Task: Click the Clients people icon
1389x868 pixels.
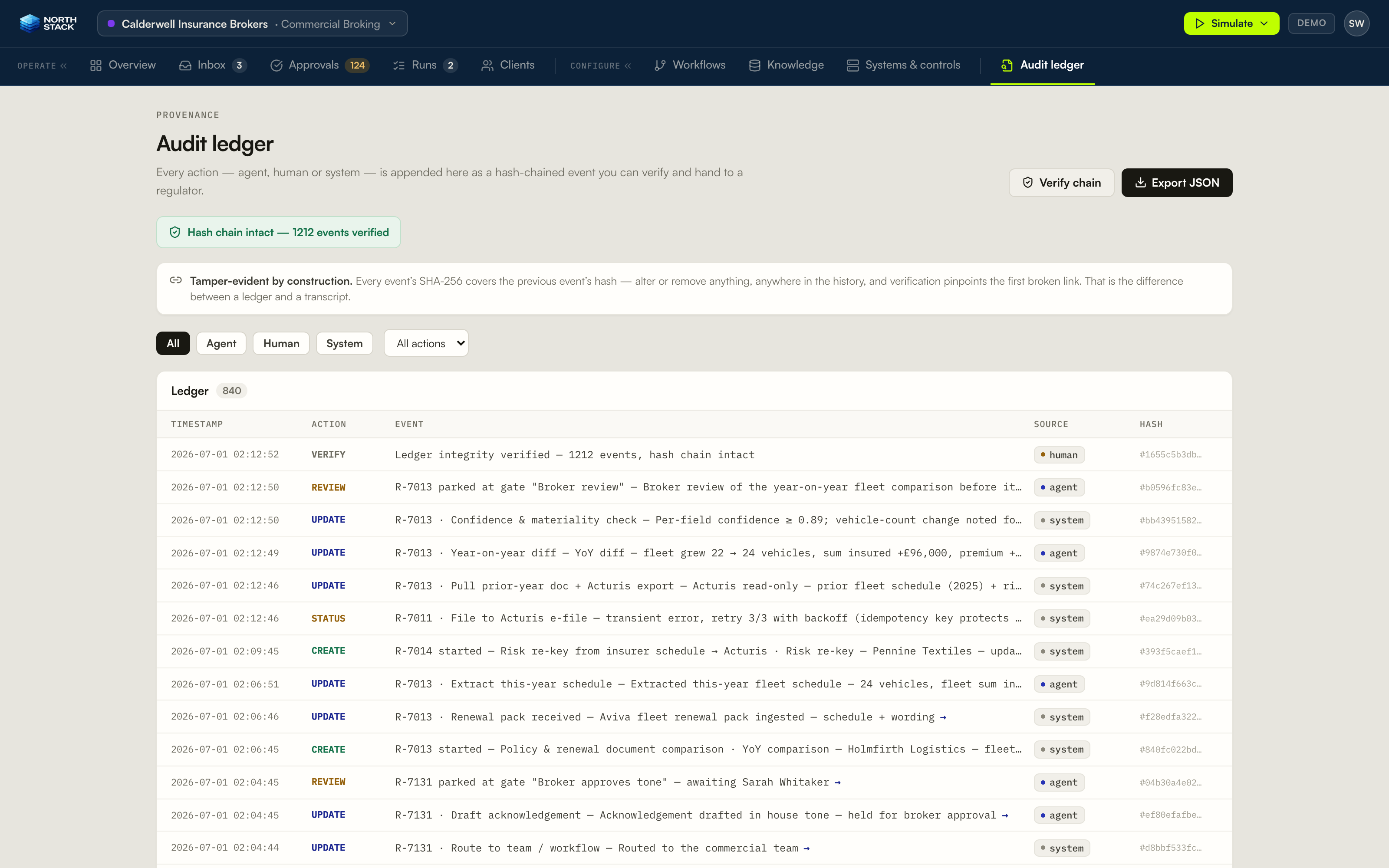Action: 487,66
